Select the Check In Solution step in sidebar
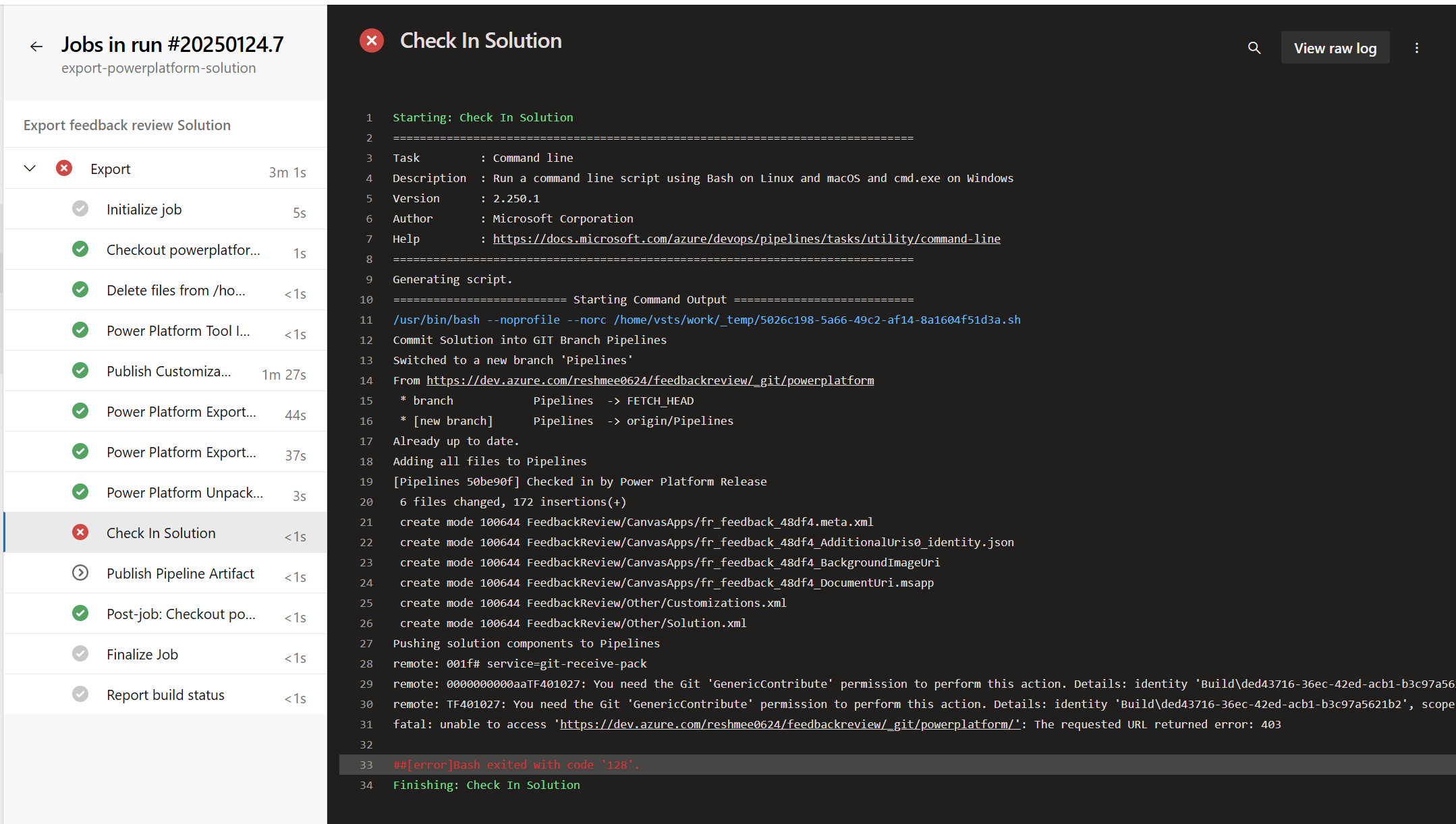 [x=161, y=533]
